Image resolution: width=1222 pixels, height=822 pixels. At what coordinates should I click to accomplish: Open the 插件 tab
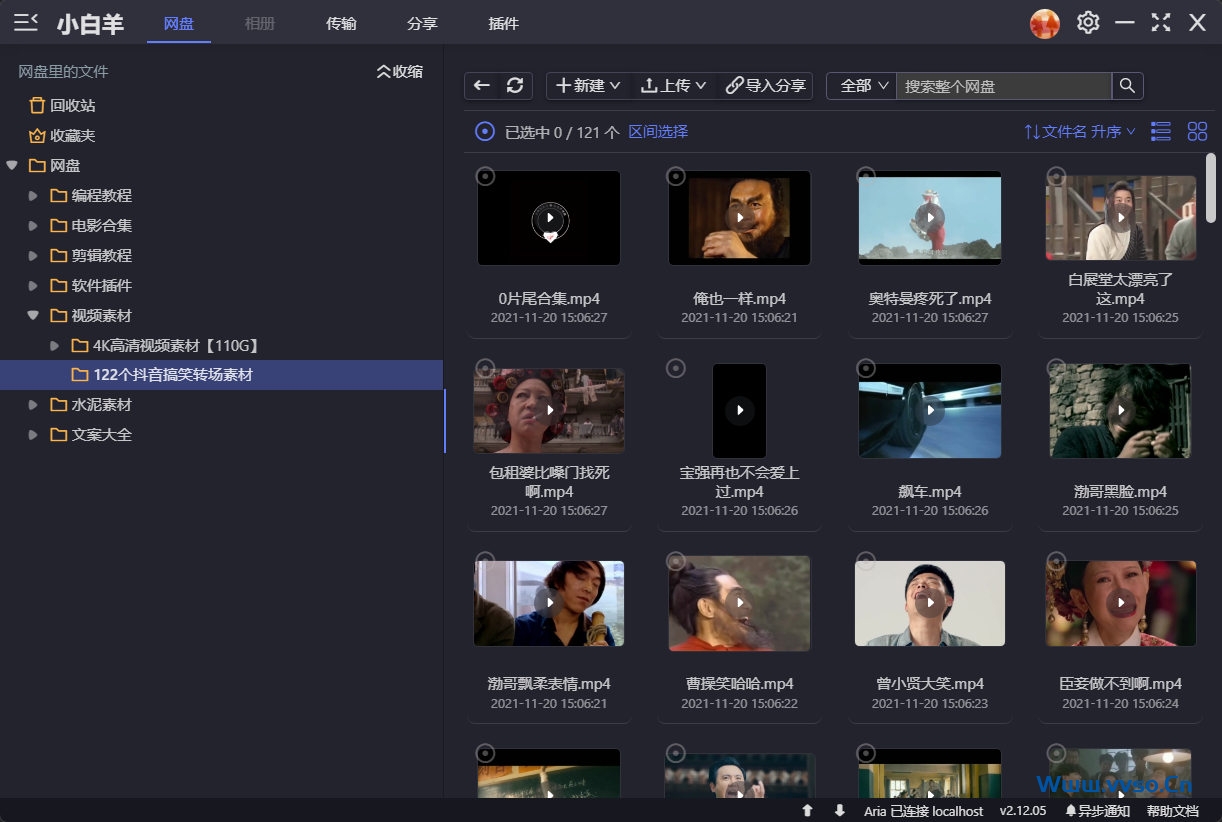pyautogui.click(x=504, y=23)
